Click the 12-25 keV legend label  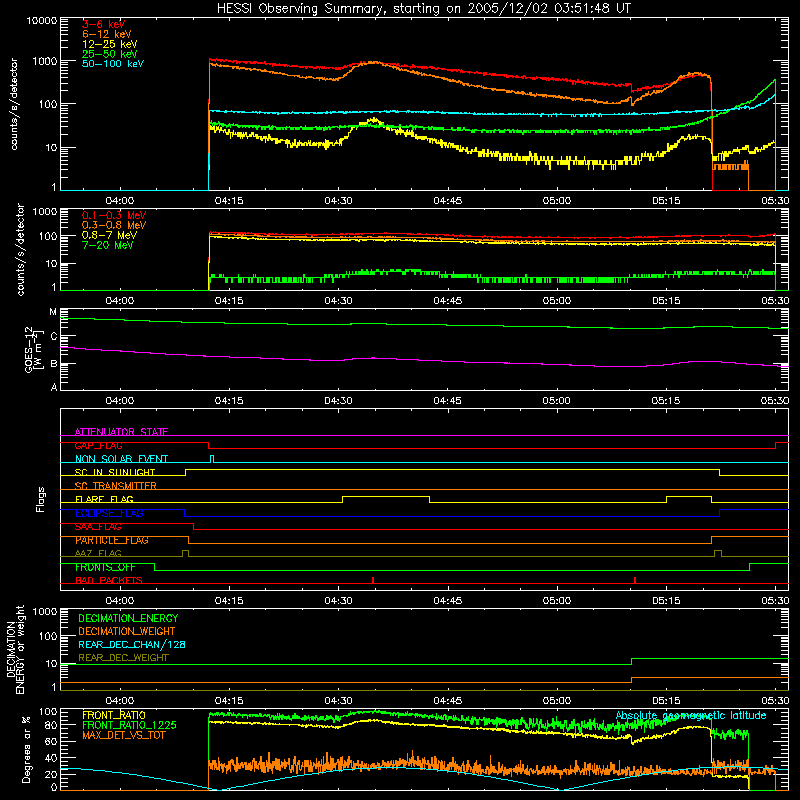110,44
